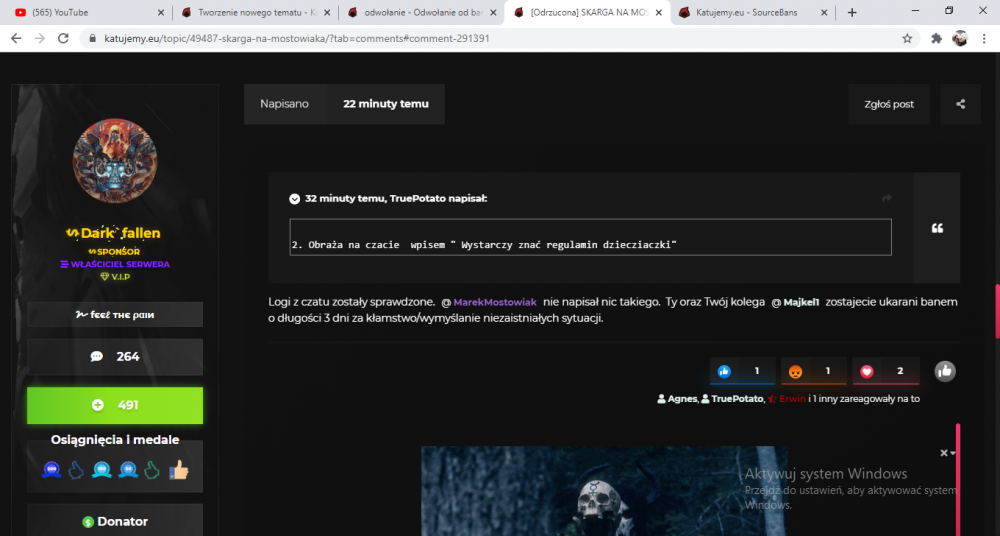Reload the current page
1000x536 pixels.
[x=63, y=38]
